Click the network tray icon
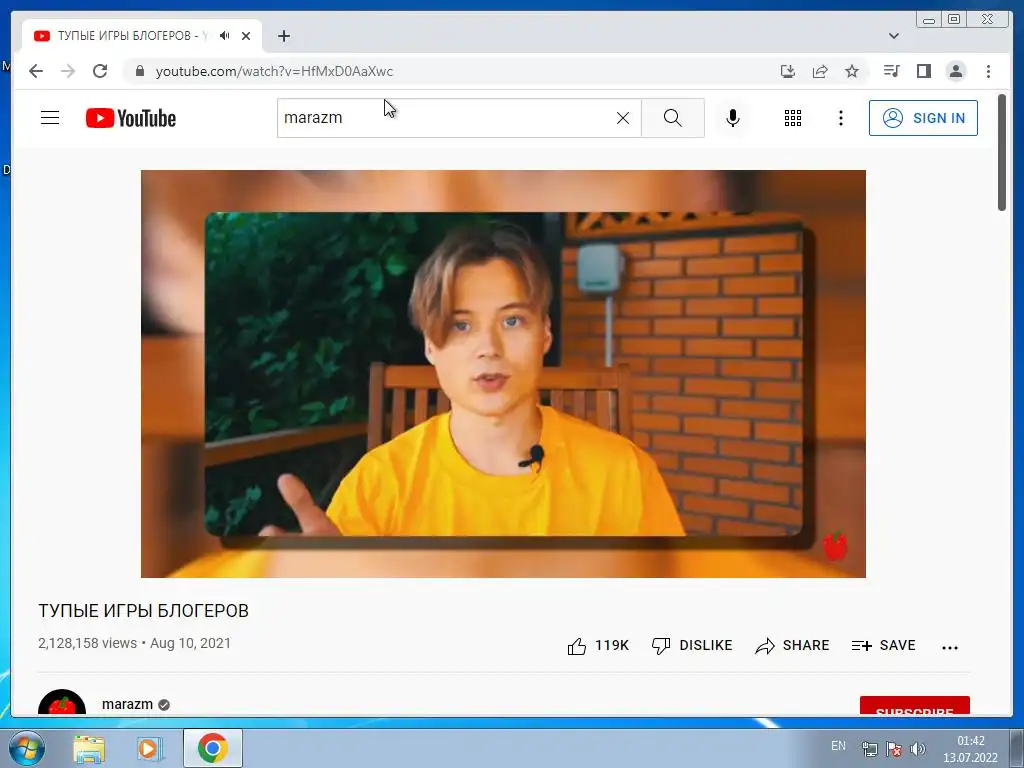The height and width of the screenshot is (768, 1024). (870, 749)
